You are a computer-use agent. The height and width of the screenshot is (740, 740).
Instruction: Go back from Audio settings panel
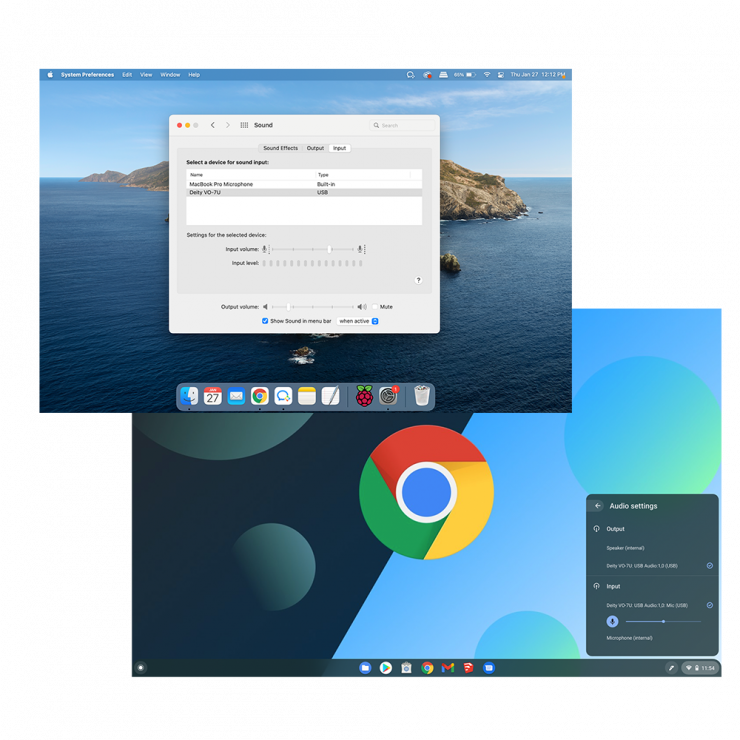(598, 506)
